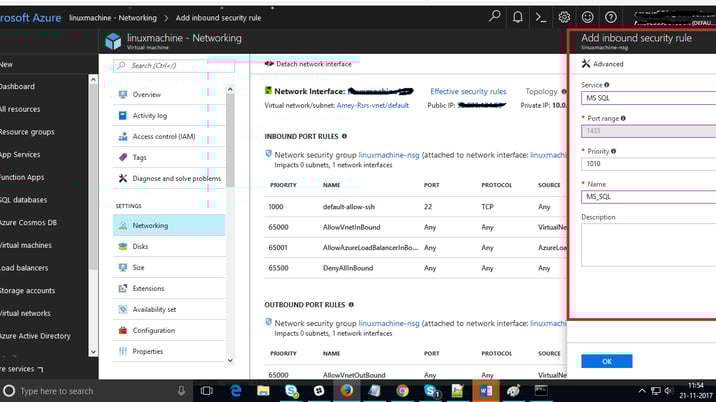Viewport: 716px width, 402px height.
Task: Click linuxmachine - Networking breadcrumb
Action: point(113,18)
